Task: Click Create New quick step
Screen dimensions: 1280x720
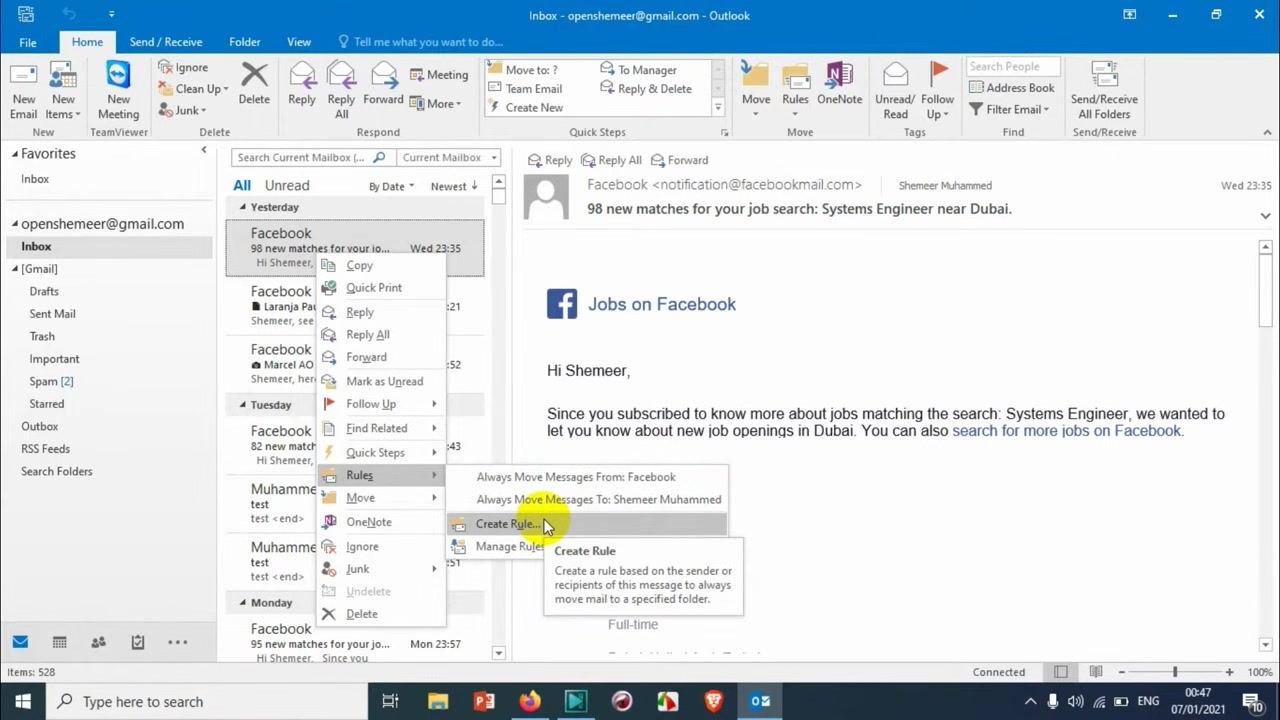Action: click(525, 108)
